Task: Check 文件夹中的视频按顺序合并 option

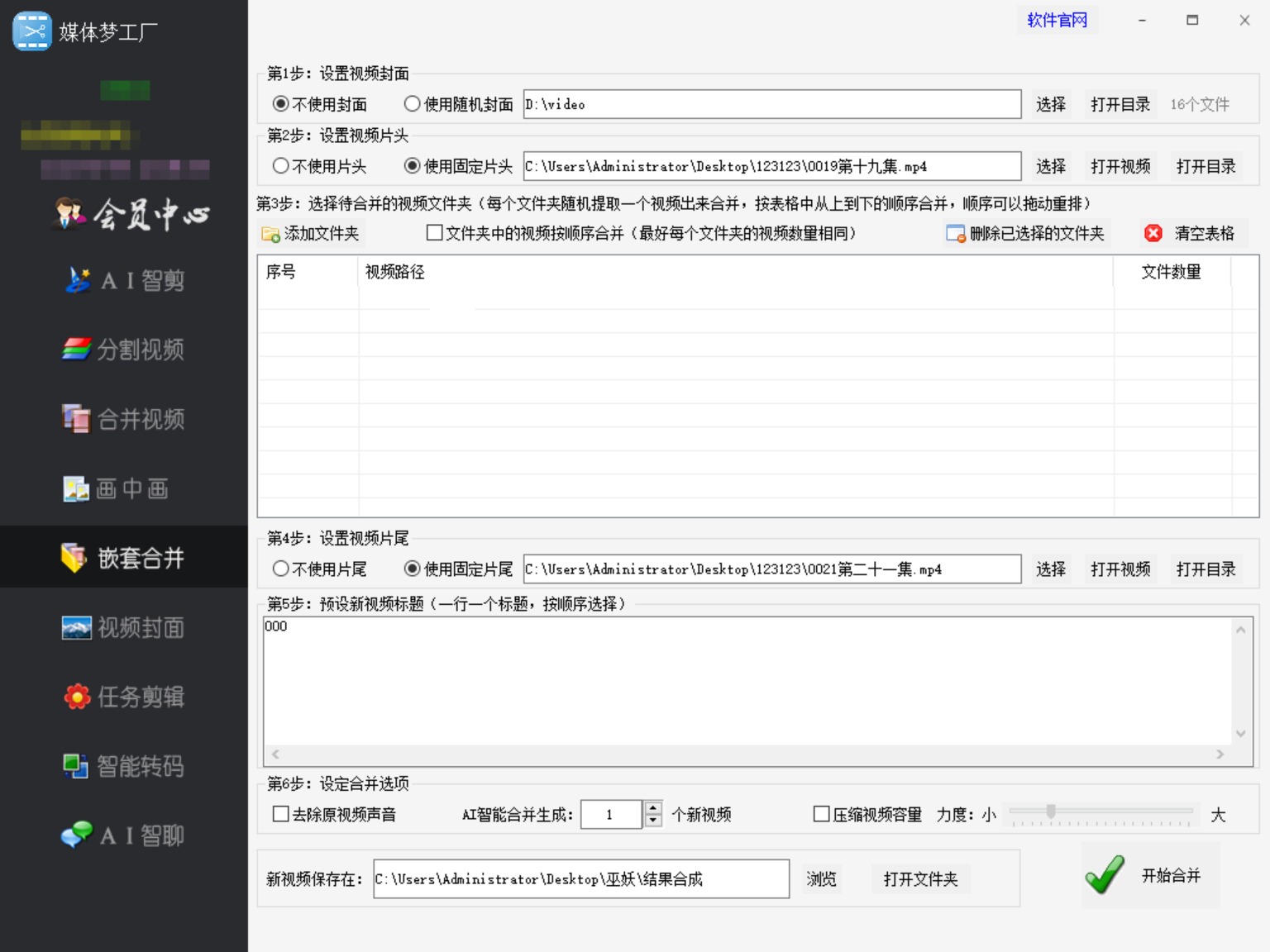Action: pos(434,233)
